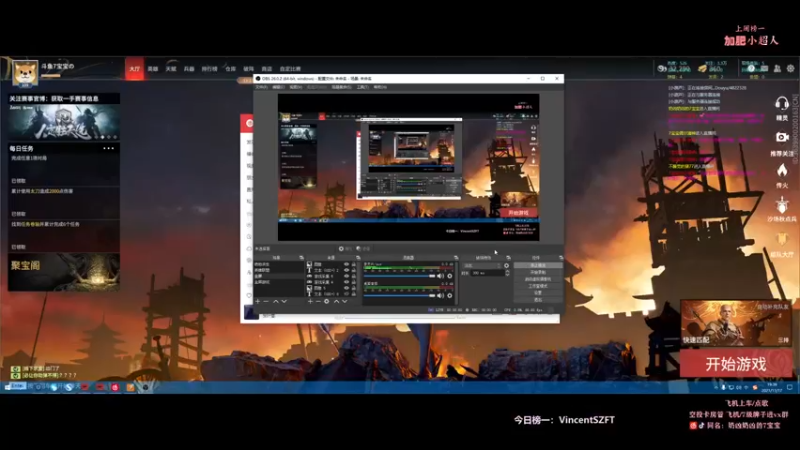
Task: Toggle visibility eye of the bottom source row
Action: [346, 294]
